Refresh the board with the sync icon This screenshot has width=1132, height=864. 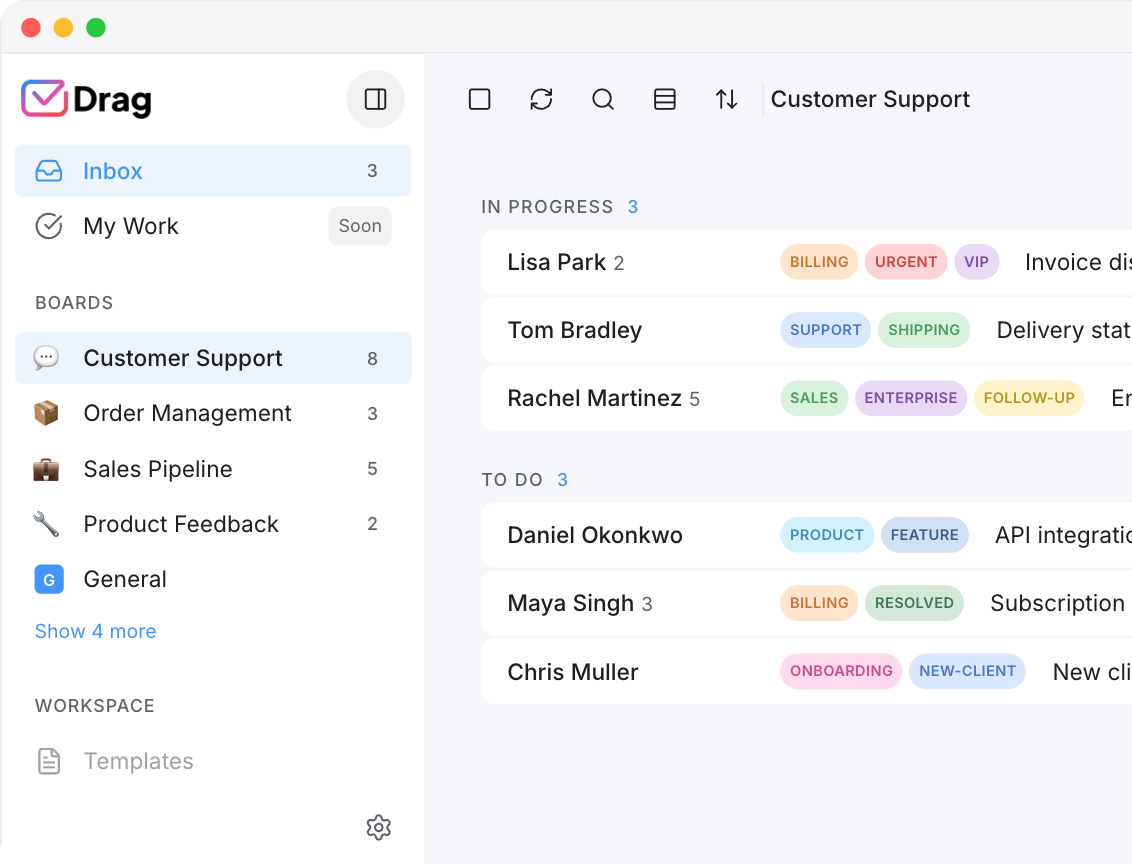[541, 99]
